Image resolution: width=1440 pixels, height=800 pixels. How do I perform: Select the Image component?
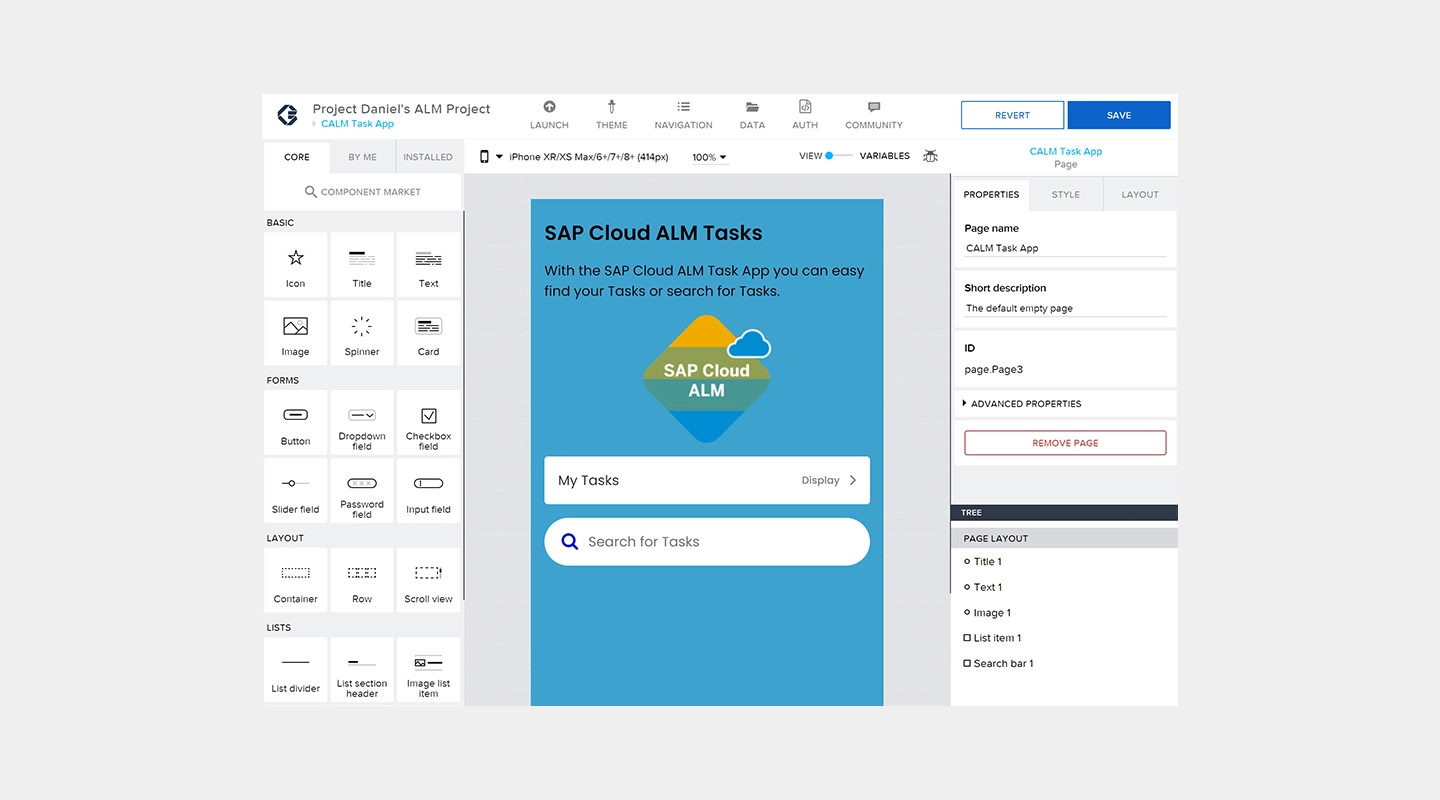point(295,333)
